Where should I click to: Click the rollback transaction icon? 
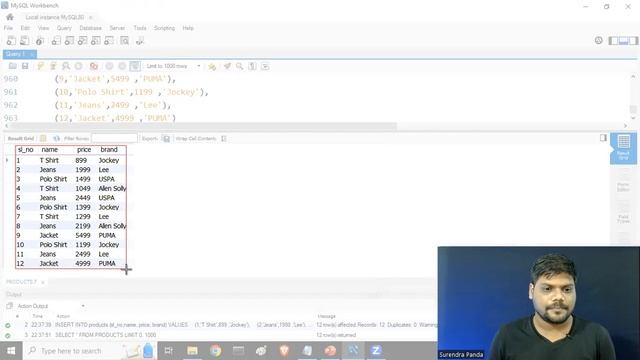(x=122, y=66)
